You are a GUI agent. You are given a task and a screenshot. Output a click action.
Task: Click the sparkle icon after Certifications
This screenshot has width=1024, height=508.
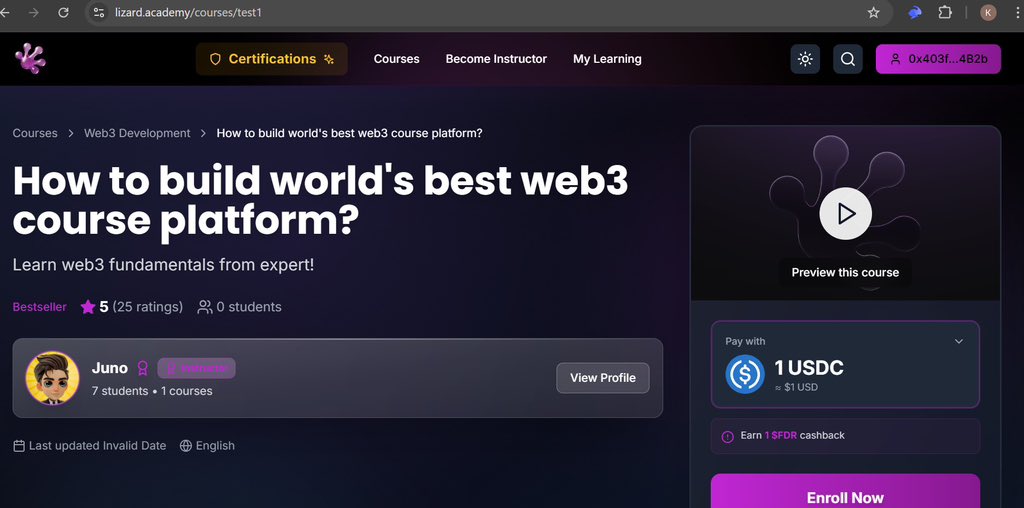pyautogui.click(x=328, y=59)
